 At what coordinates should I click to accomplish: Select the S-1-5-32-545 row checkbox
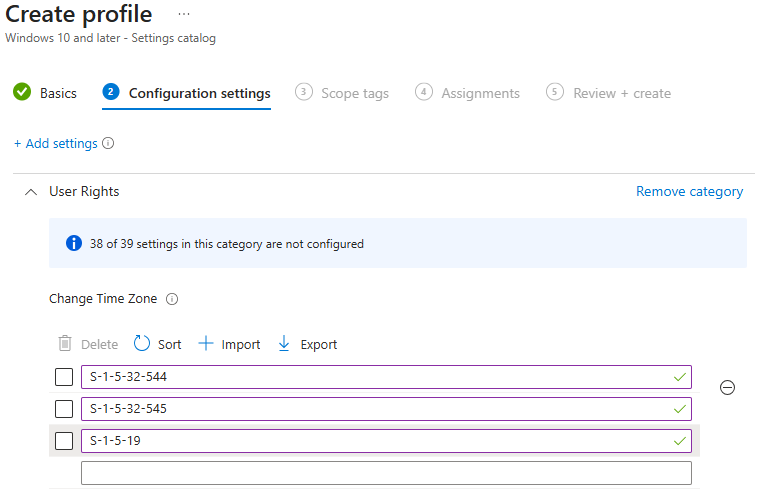(64, 409)
